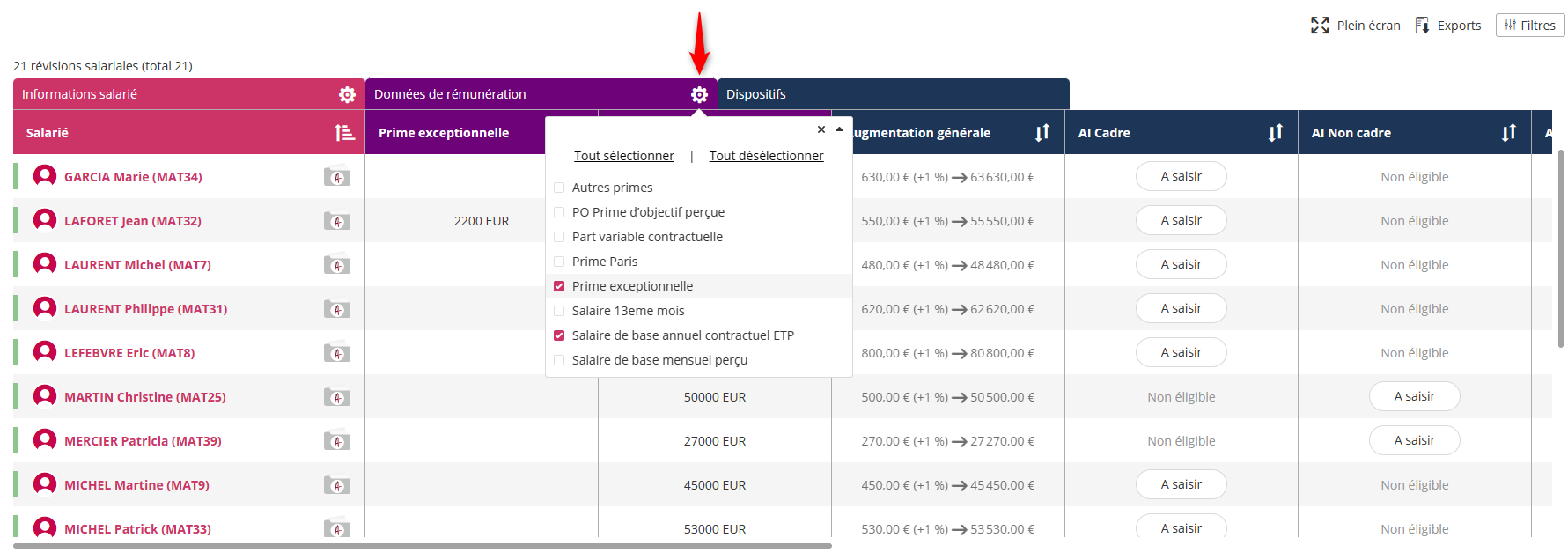Sort the AI Cadre column
Viewport: 1568px width, 560px height.
point(1276,133)
